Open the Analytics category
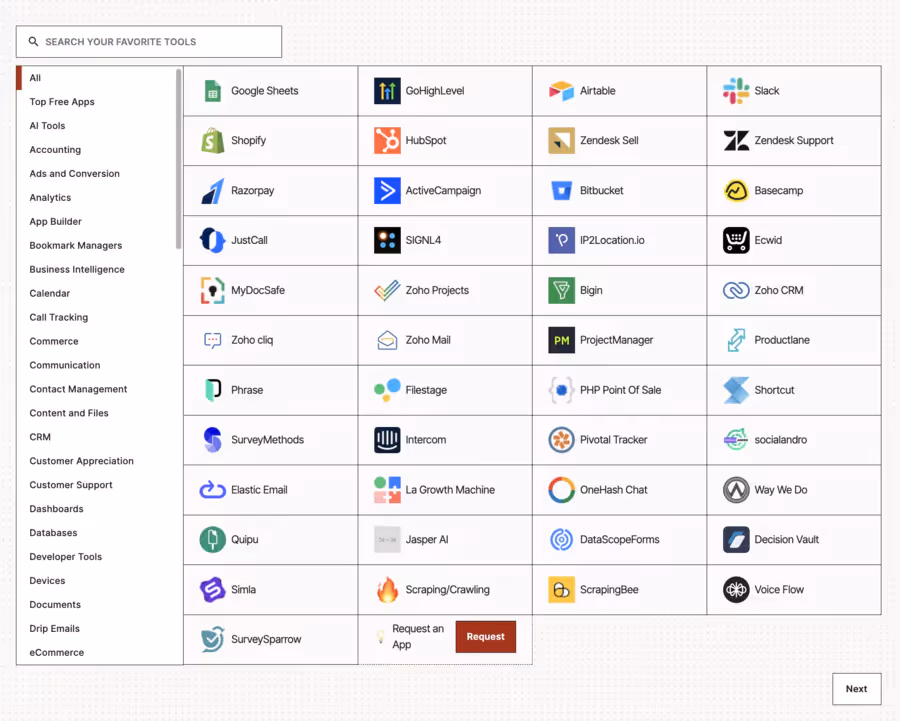 (x=51, y=197)
